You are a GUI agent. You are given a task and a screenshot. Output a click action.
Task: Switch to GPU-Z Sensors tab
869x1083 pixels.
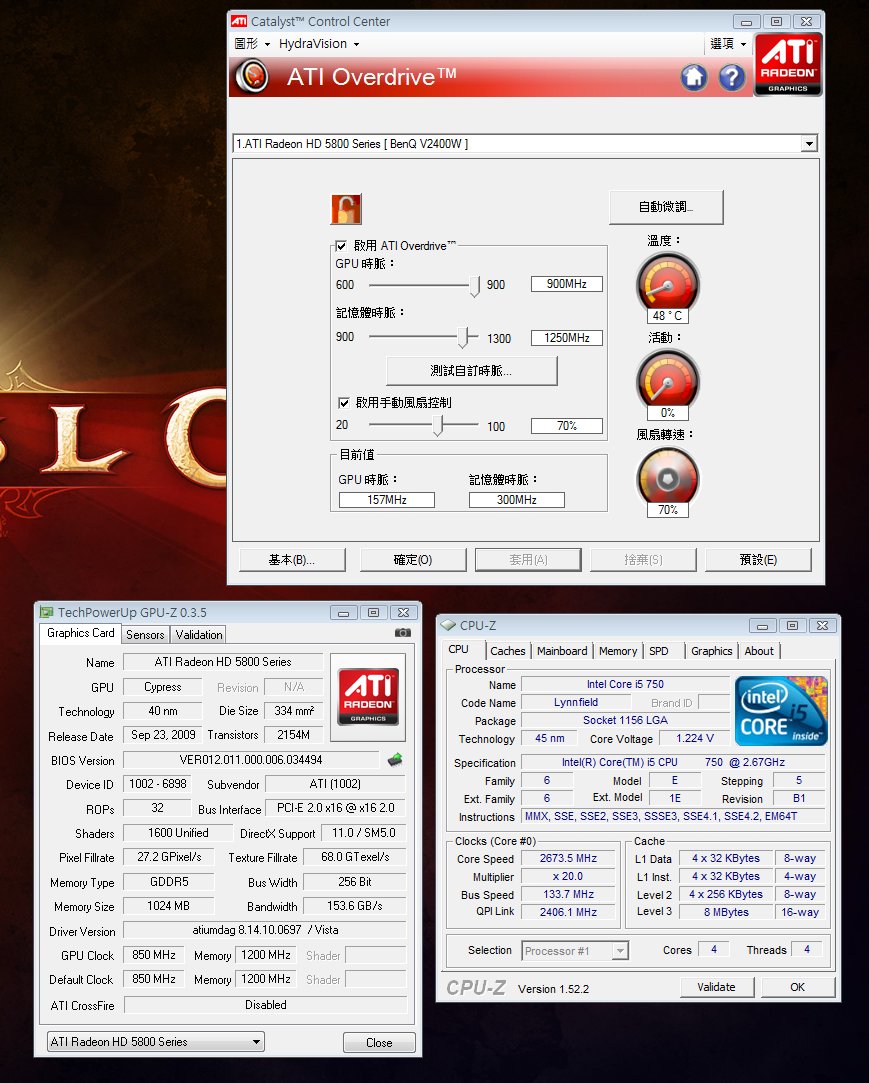tap(145, 635)
